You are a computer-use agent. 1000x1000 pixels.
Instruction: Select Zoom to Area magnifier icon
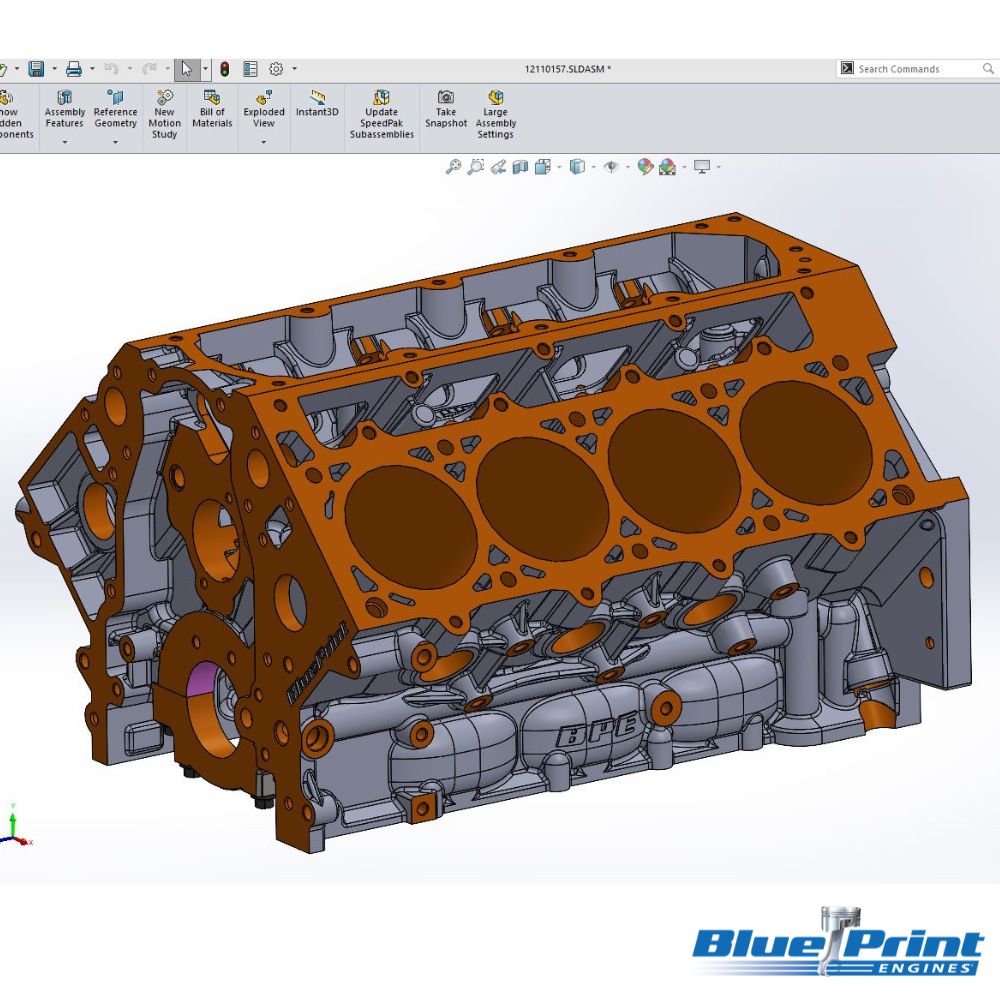(x=476, y=167)
